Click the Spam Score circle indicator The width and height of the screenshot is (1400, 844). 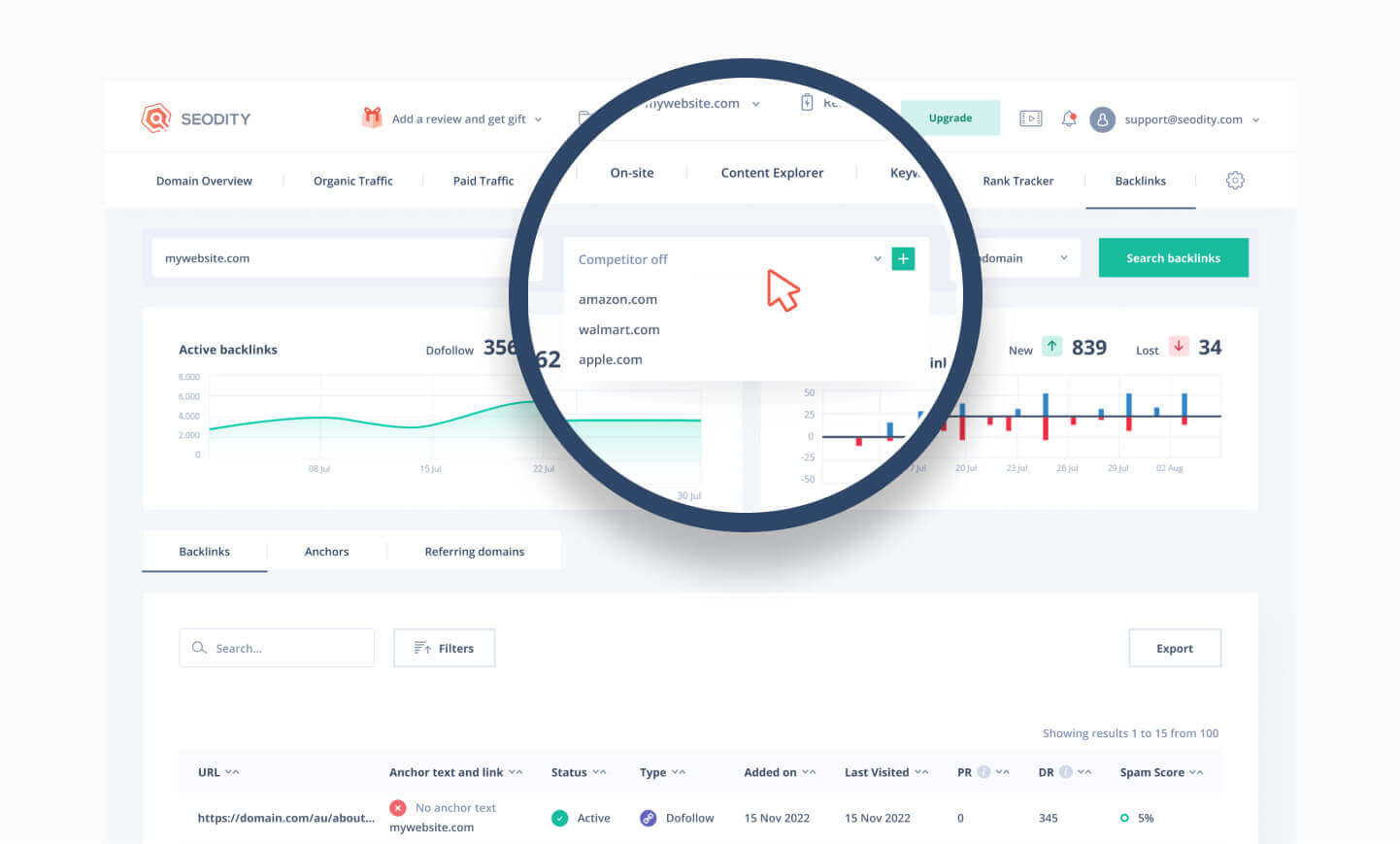pos(1124,818)
